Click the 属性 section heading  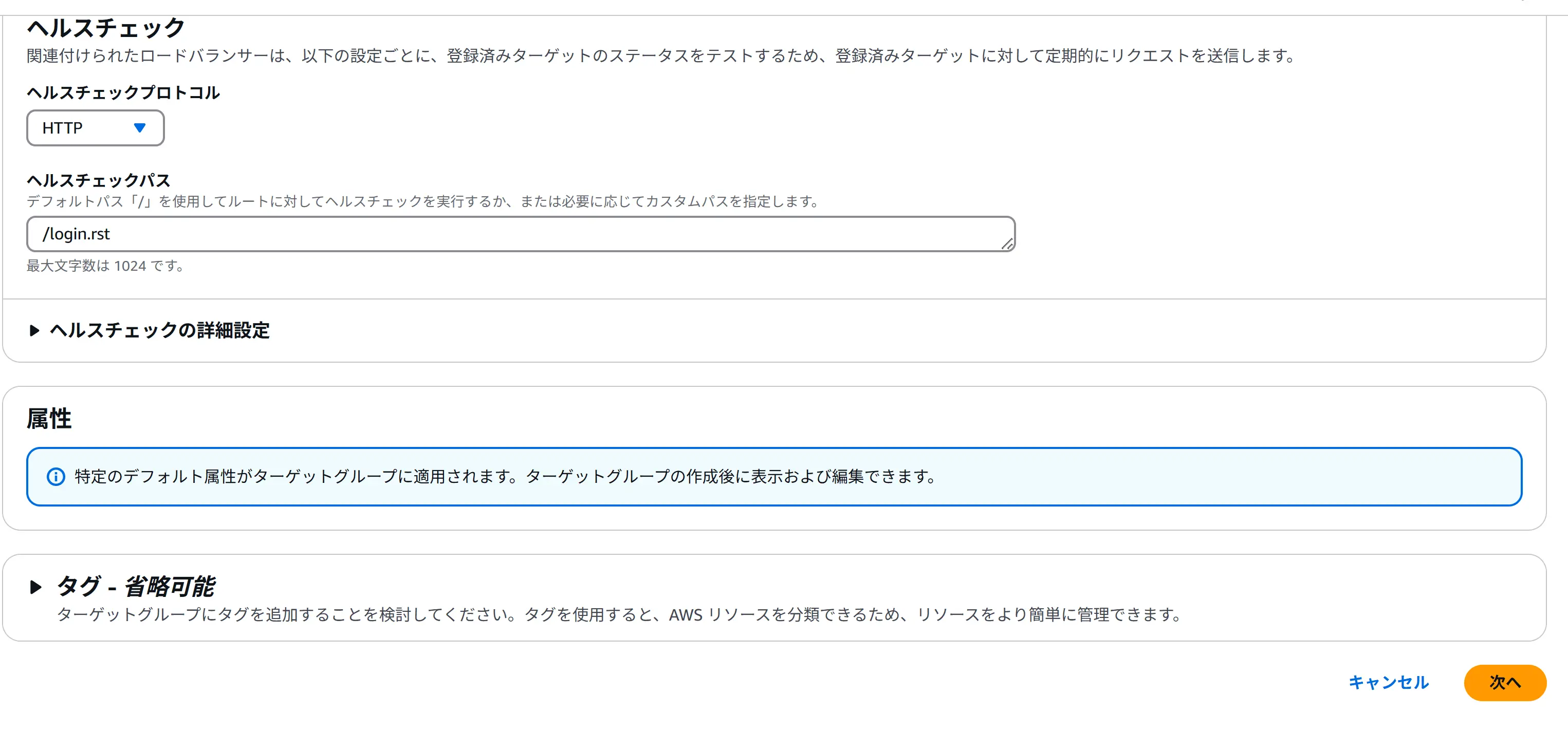coord(49,419)
